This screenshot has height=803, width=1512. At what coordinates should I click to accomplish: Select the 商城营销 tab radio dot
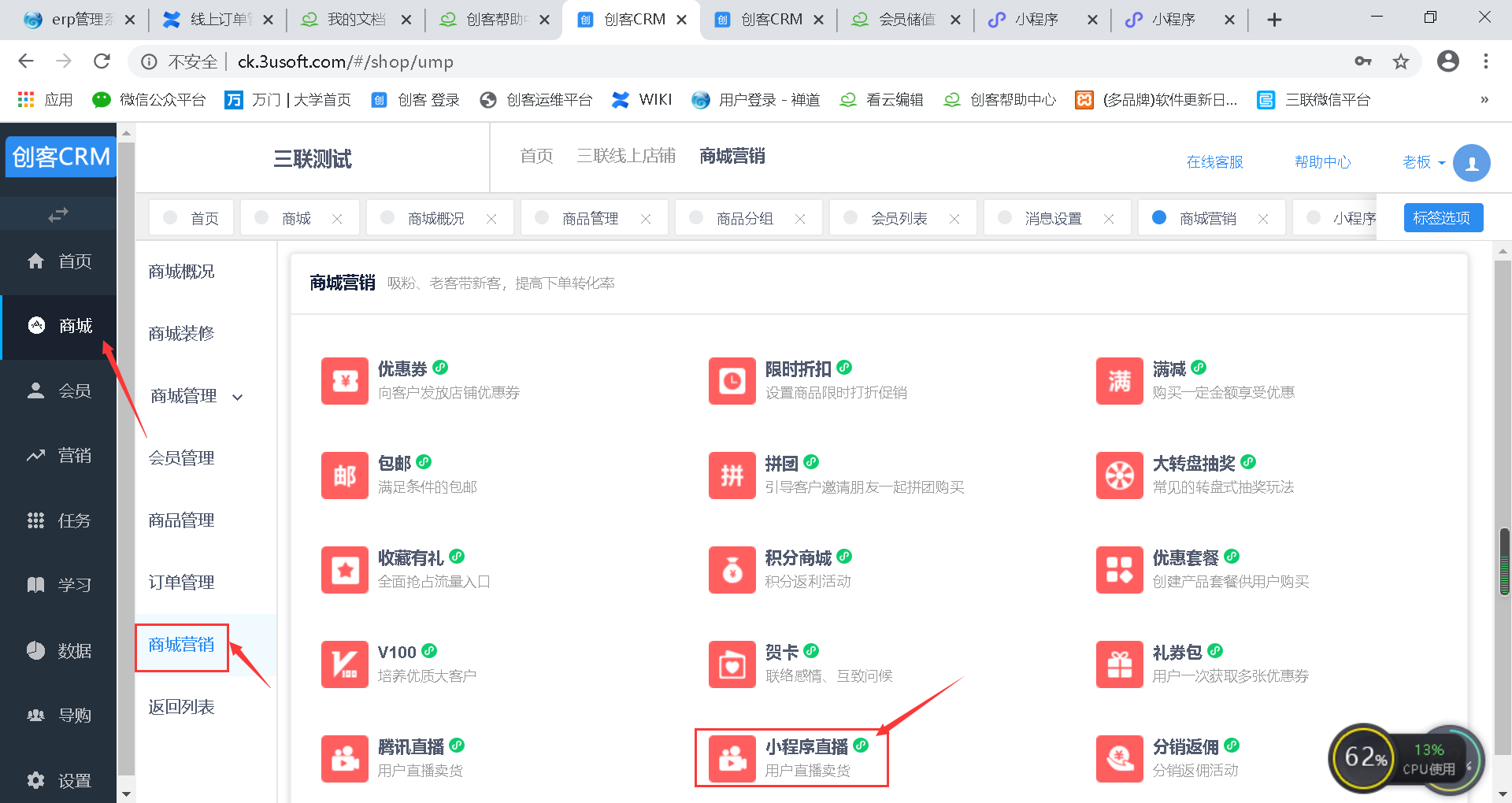[x=1159, y=217]
